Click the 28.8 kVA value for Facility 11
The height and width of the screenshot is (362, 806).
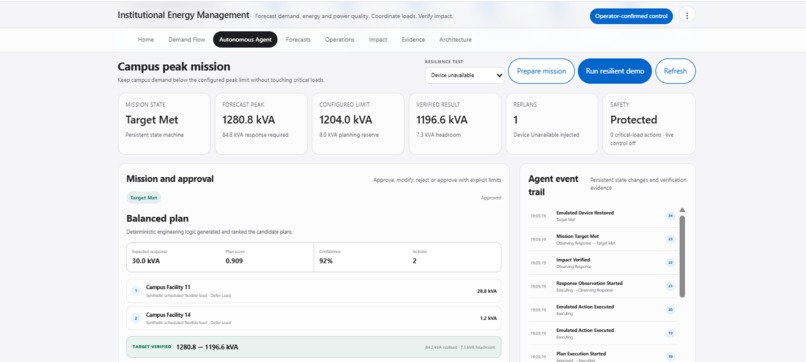coord(487,291)
